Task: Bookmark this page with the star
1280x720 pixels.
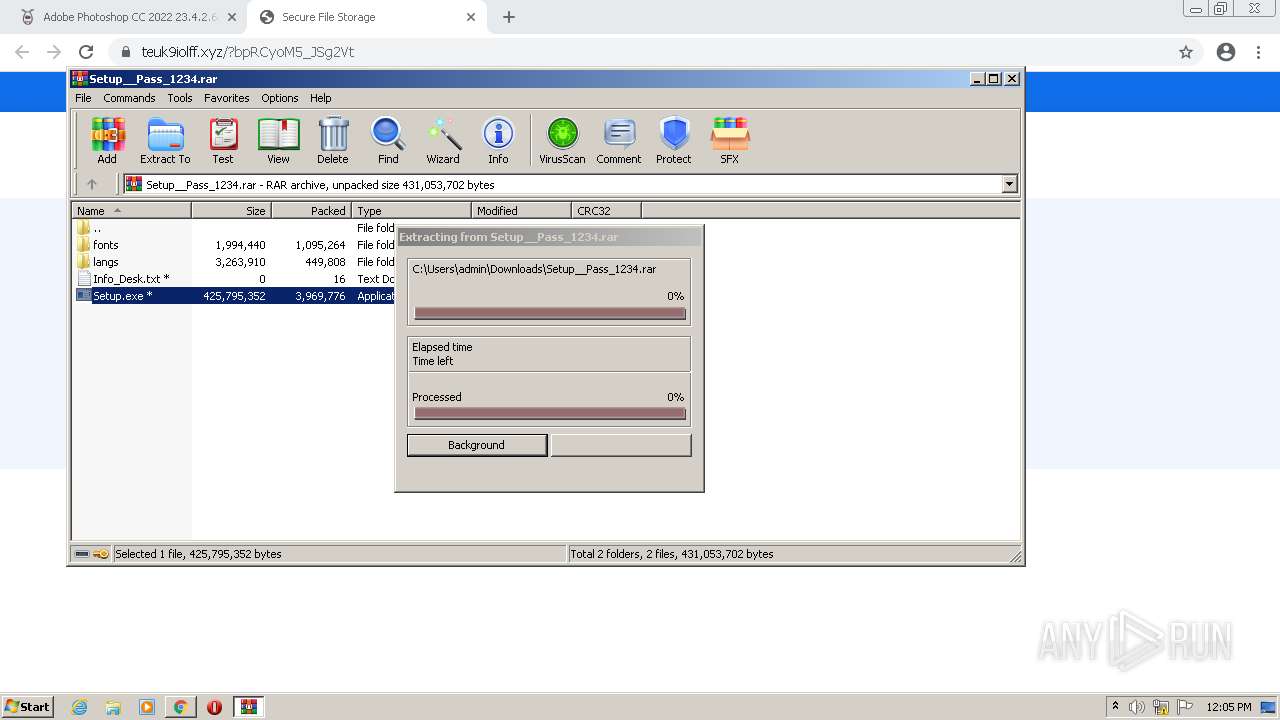Action: [1186, 52]
